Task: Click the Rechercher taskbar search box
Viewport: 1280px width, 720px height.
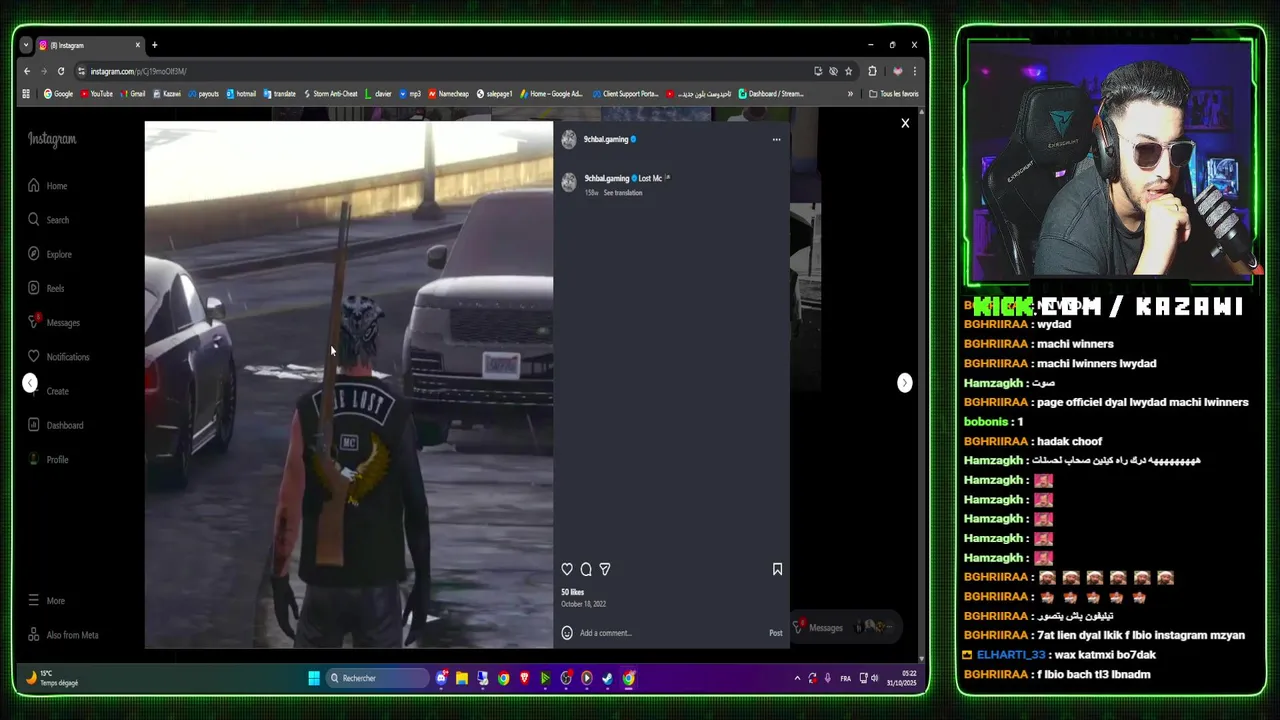Action: tap(377, 678)
